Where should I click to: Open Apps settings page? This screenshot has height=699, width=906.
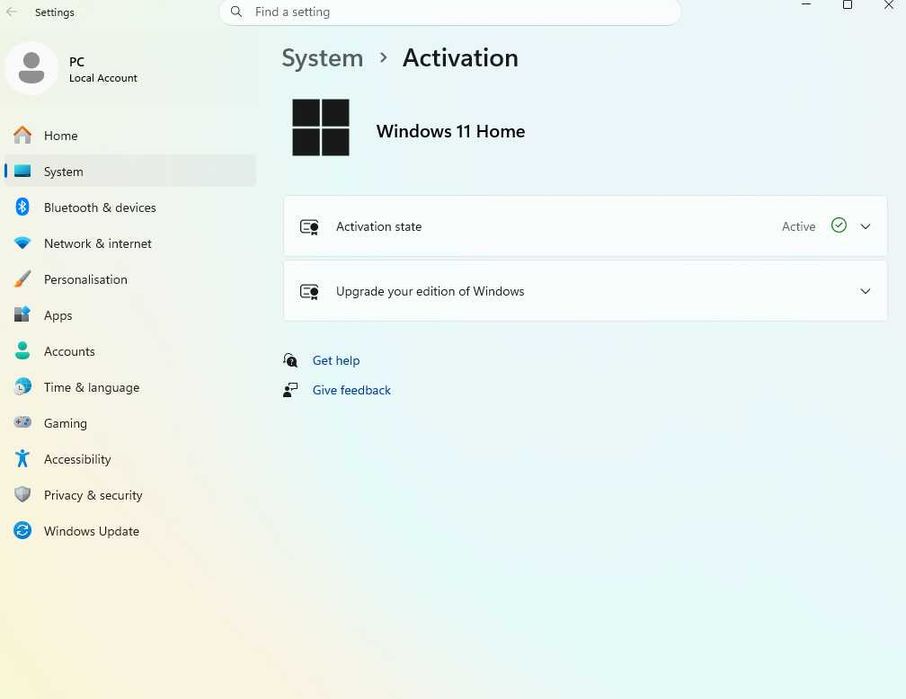[x=130, y=315]
